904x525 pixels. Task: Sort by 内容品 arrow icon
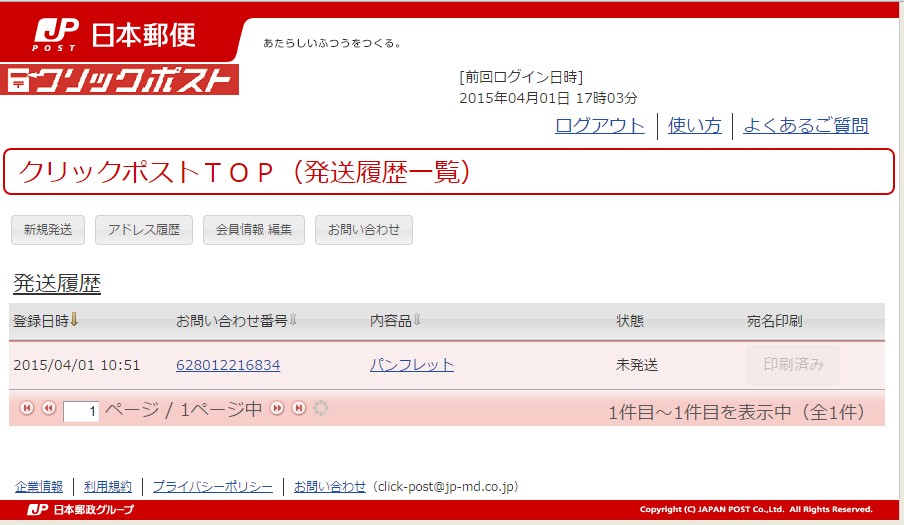[x=417, y=320]
